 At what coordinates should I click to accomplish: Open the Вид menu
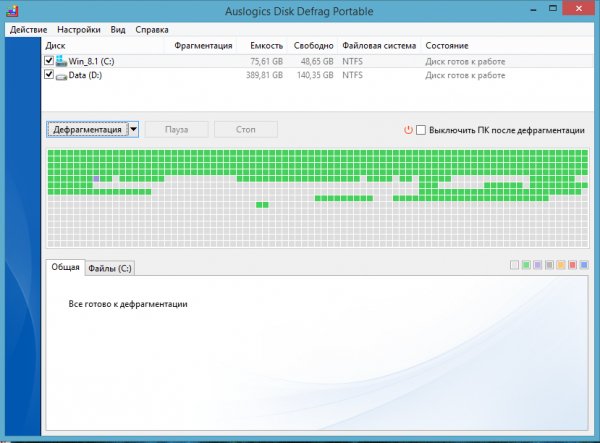point(118,29)
